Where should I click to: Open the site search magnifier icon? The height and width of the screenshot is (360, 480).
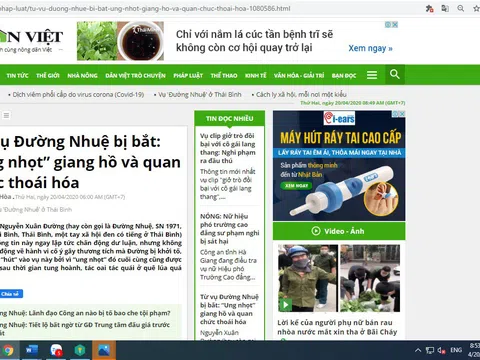tap(395, 74)
